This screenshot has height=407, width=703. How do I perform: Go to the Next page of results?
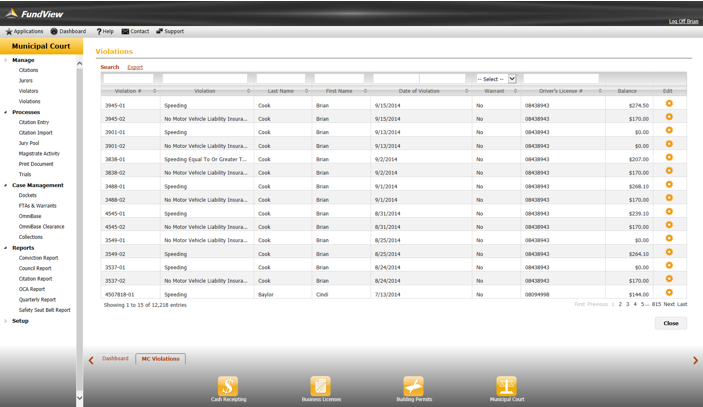[x=669, y=304]
